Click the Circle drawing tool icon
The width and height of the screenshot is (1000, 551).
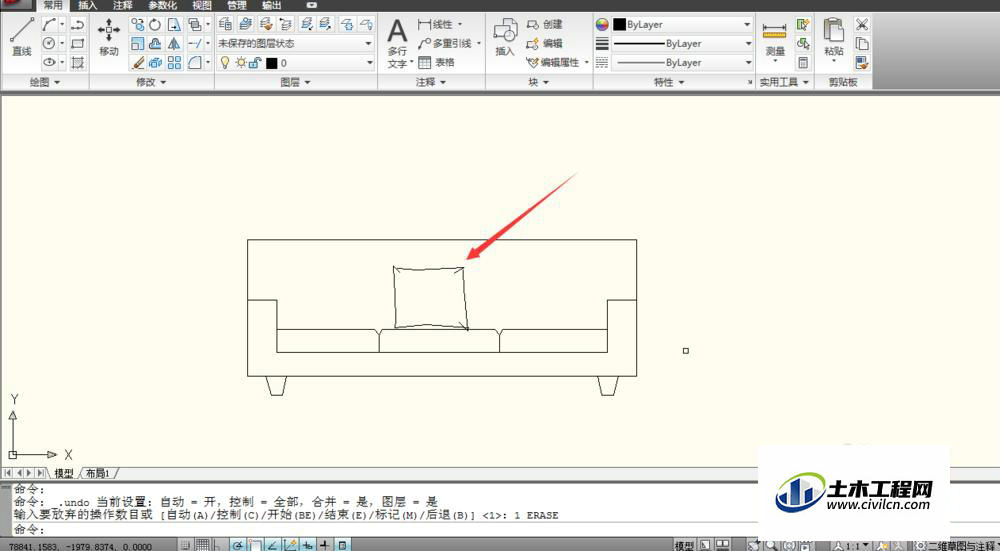[x=49, y=43]
